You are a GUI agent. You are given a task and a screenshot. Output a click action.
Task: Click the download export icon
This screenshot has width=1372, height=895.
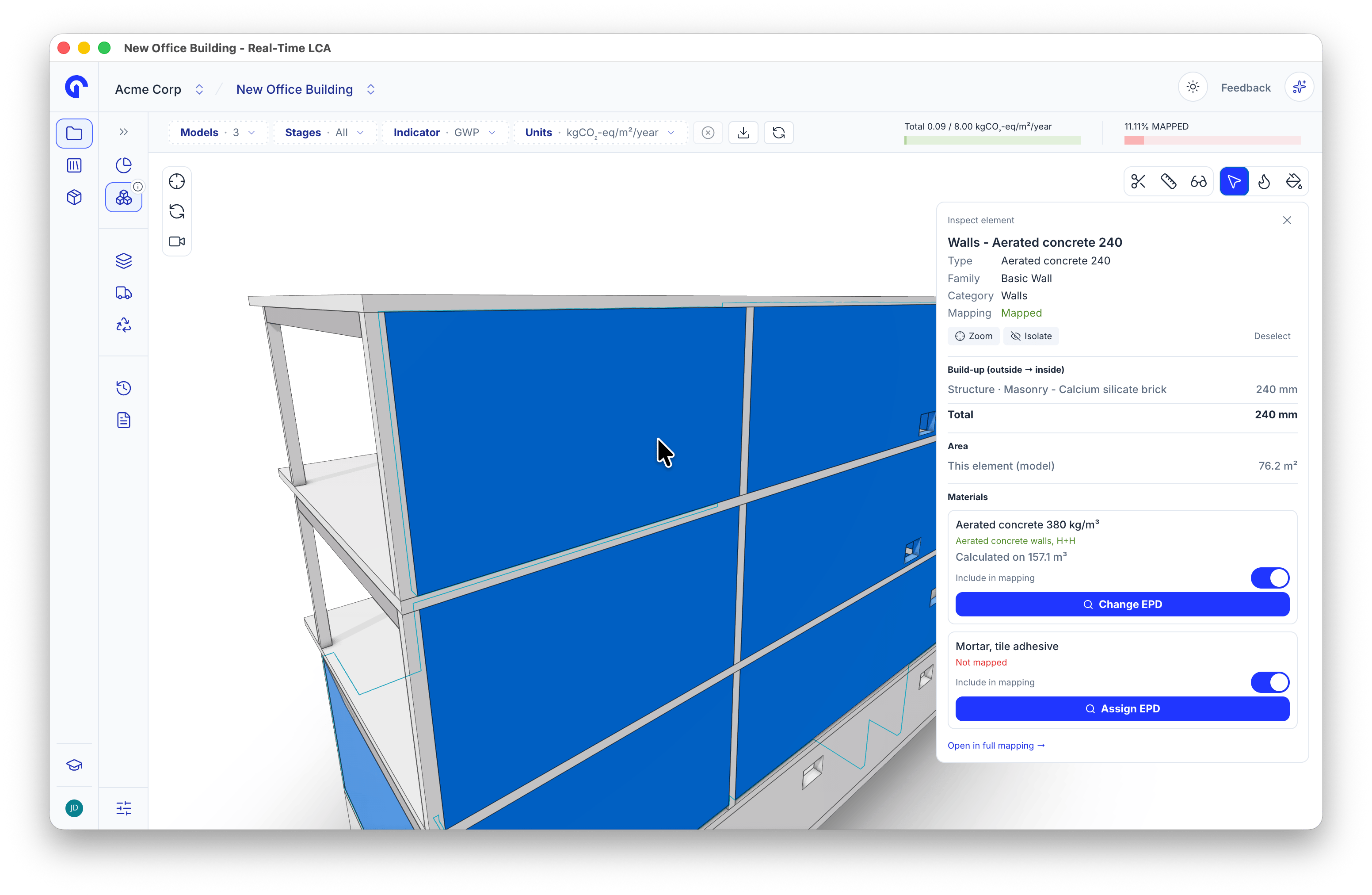click(743, 133)
